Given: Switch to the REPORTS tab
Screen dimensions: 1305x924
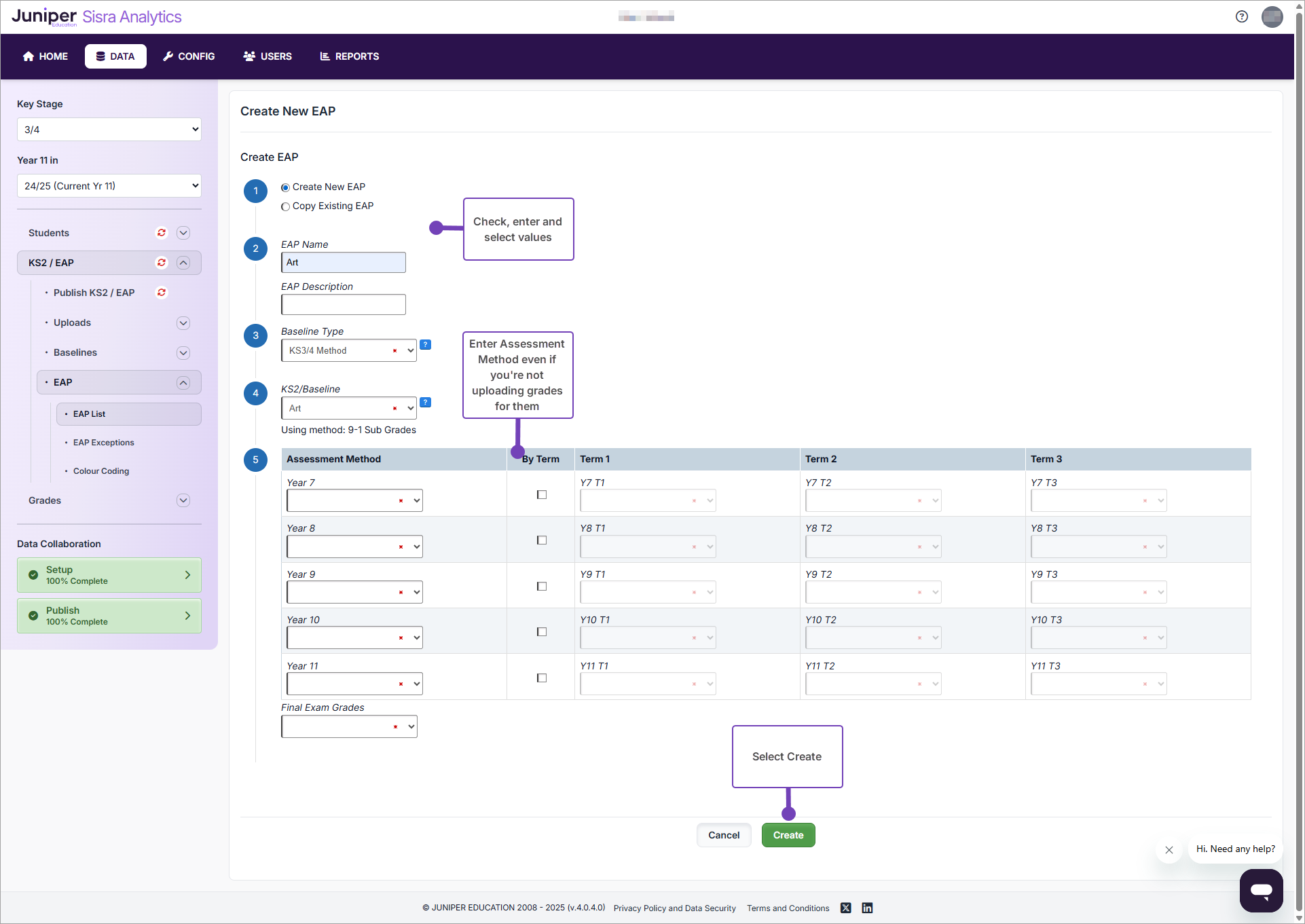Looking at the screenshot, I should (349, 56).
